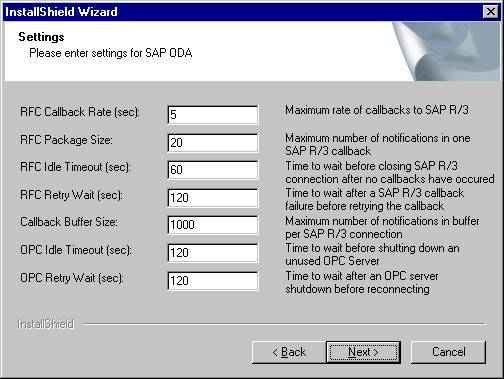504x379 pixels.
Task: Click the RFC Package Size input field
Action: 213,143
